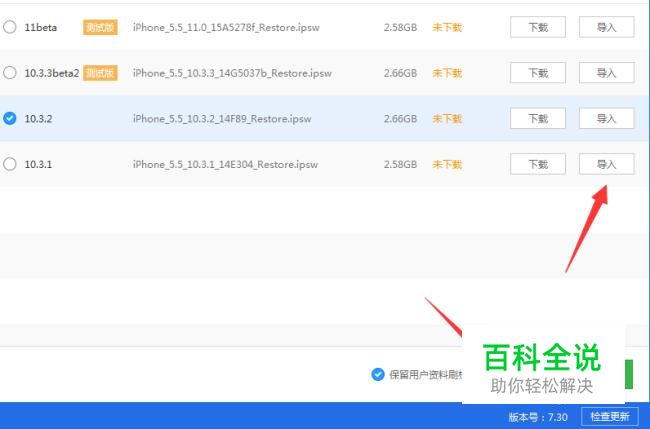Click 导入 for the 10.3.1 firmware
This screenshot has height=429, width=650.
[x=606, y=164]
